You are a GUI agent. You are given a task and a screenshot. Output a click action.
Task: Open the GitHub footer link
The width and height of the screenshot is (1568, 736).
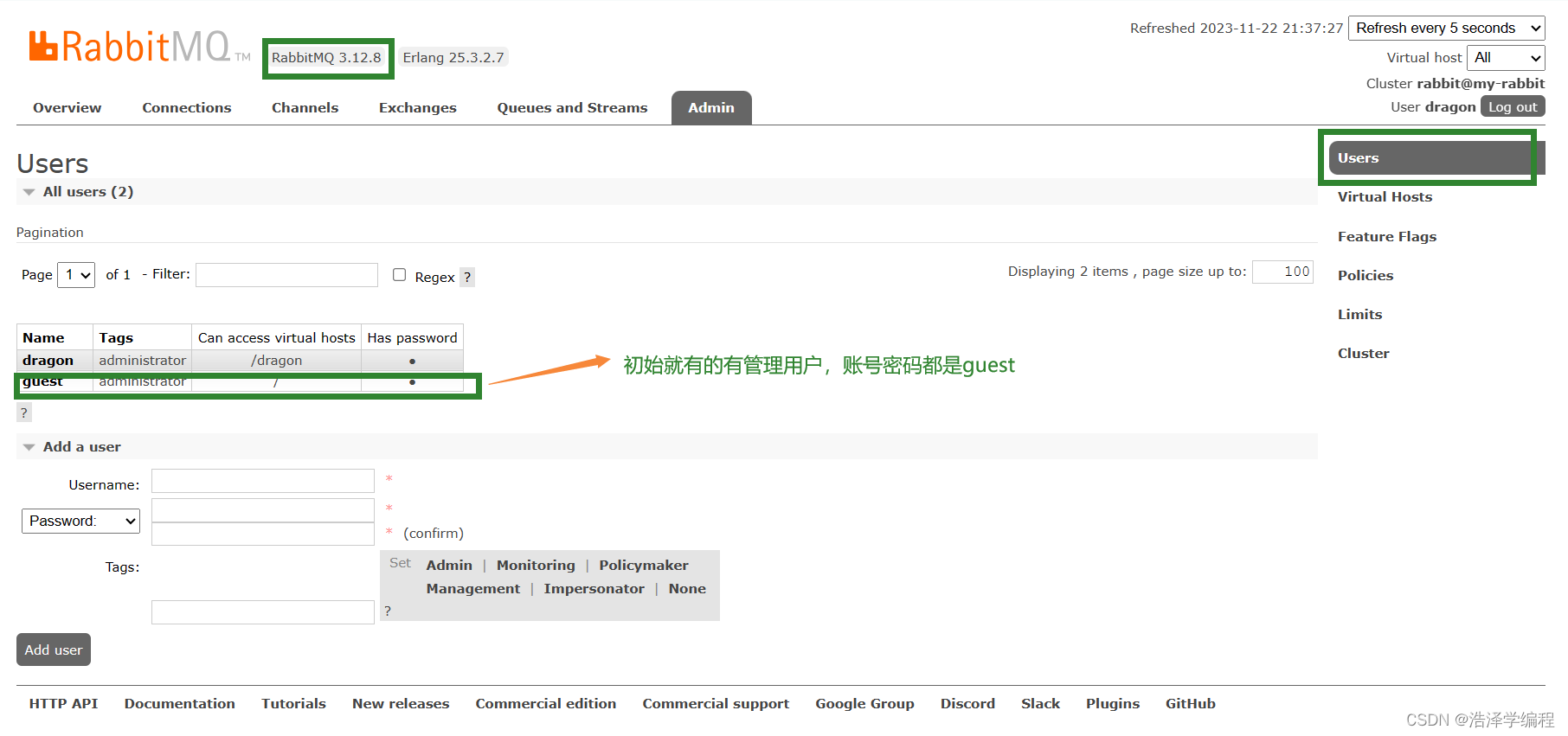(x=1190, y=704)
